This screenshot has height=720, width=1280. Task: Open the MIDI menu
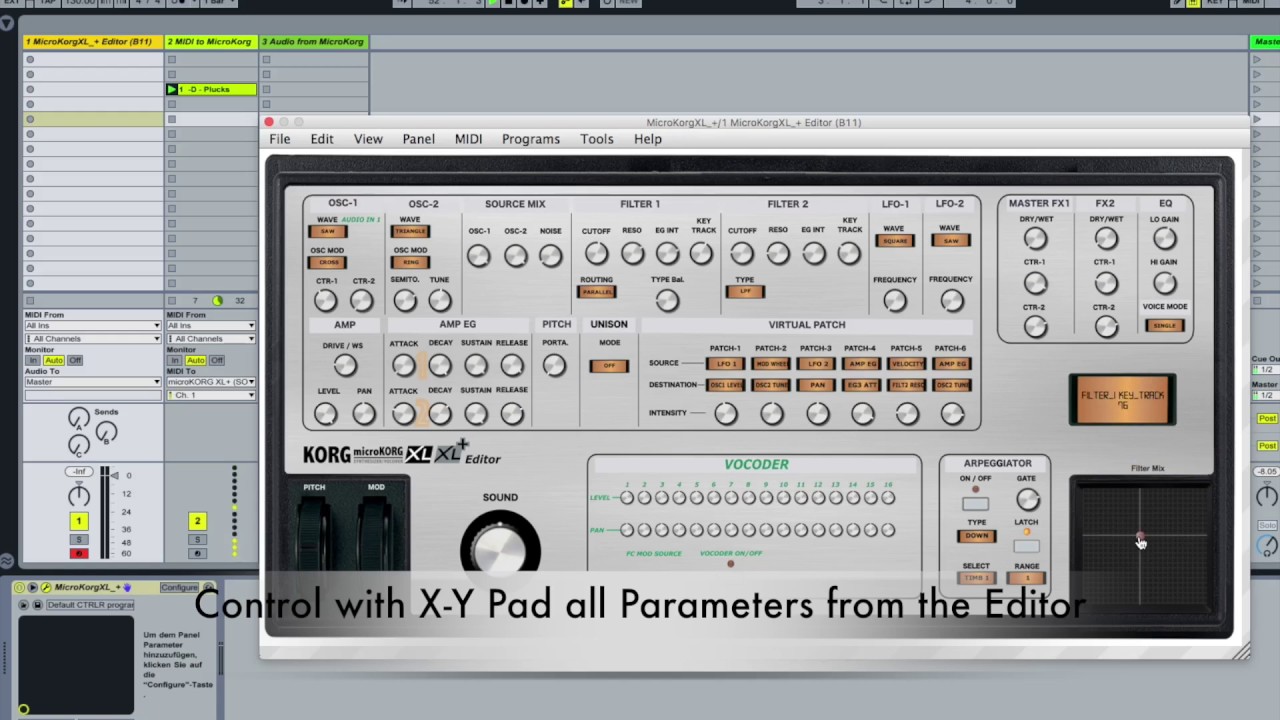[x=468, y=139]
